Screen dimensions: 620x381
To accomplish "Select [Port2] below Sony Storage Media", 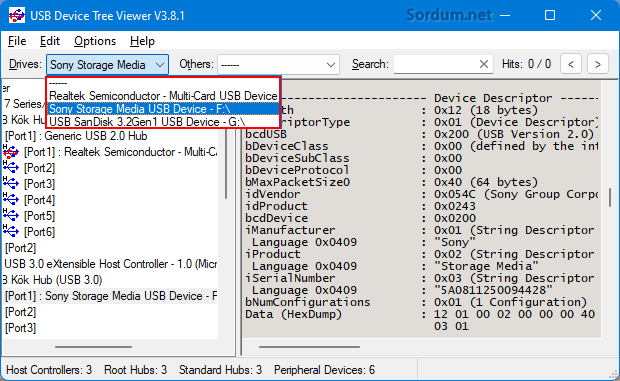I will 21,312.
